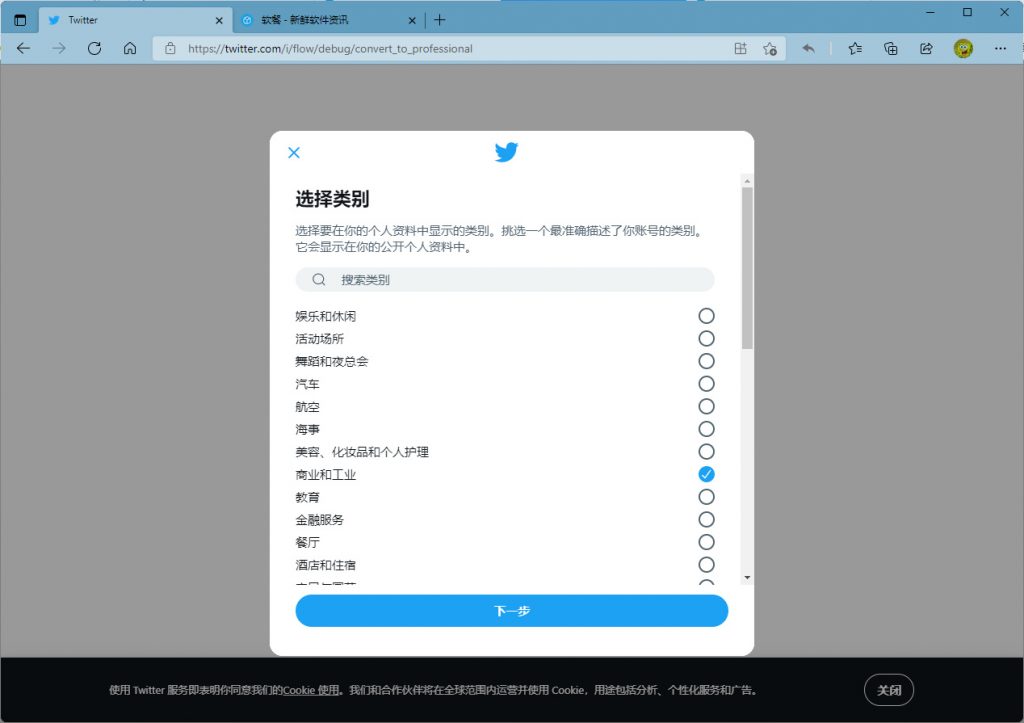
Task: Minimize the browser window
Action: (x=931, y=12)
